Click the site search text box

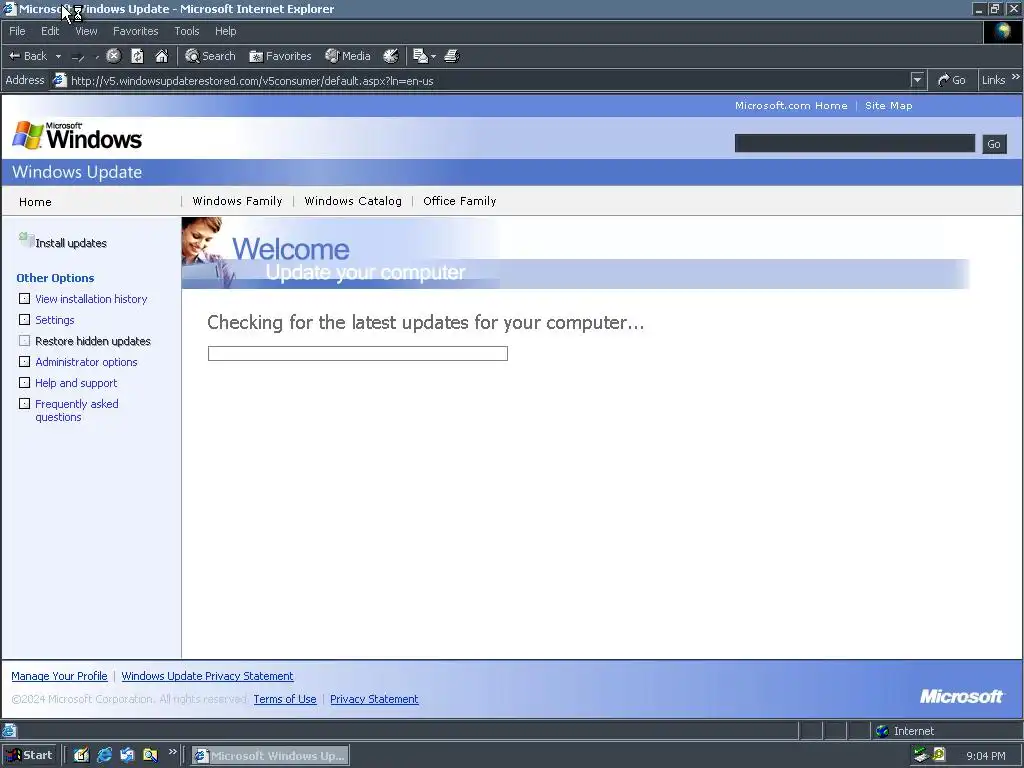pyautogui.click(x=854, y=143)
